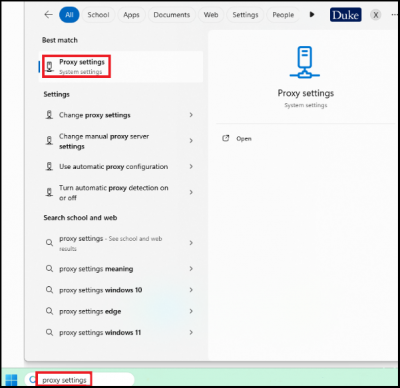Click Open link in the preview pane
The width and height of the screenshot is (400, 388).
point(244,139)
